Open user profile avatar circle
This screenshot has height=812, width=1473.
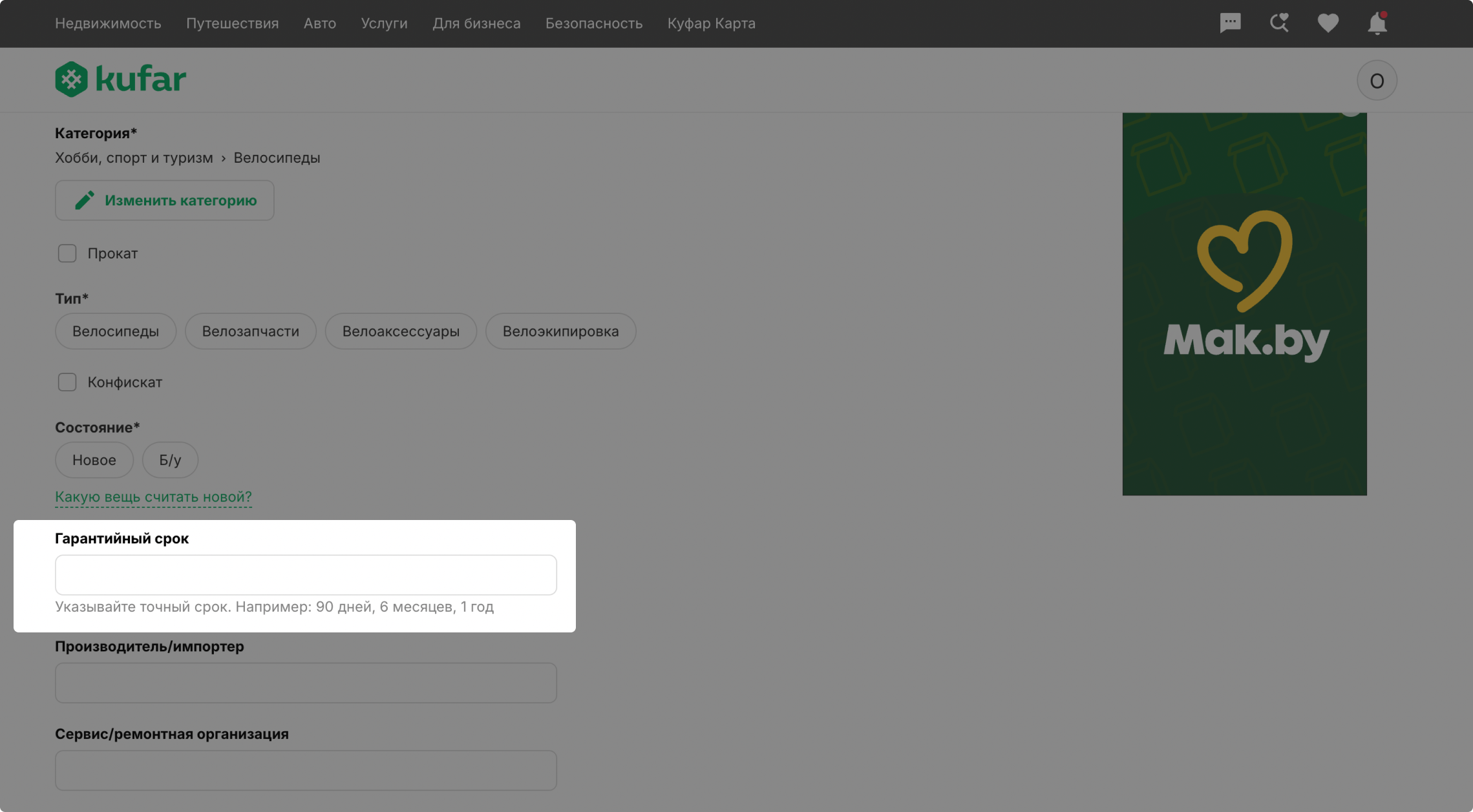coord(1376,81)
